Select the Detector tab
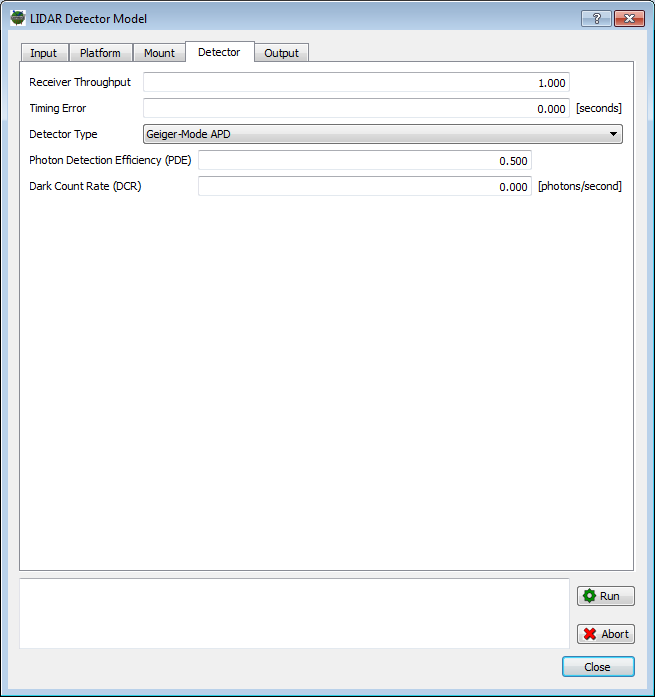Screen dimensions: 655x697 [x=219, y=52]
